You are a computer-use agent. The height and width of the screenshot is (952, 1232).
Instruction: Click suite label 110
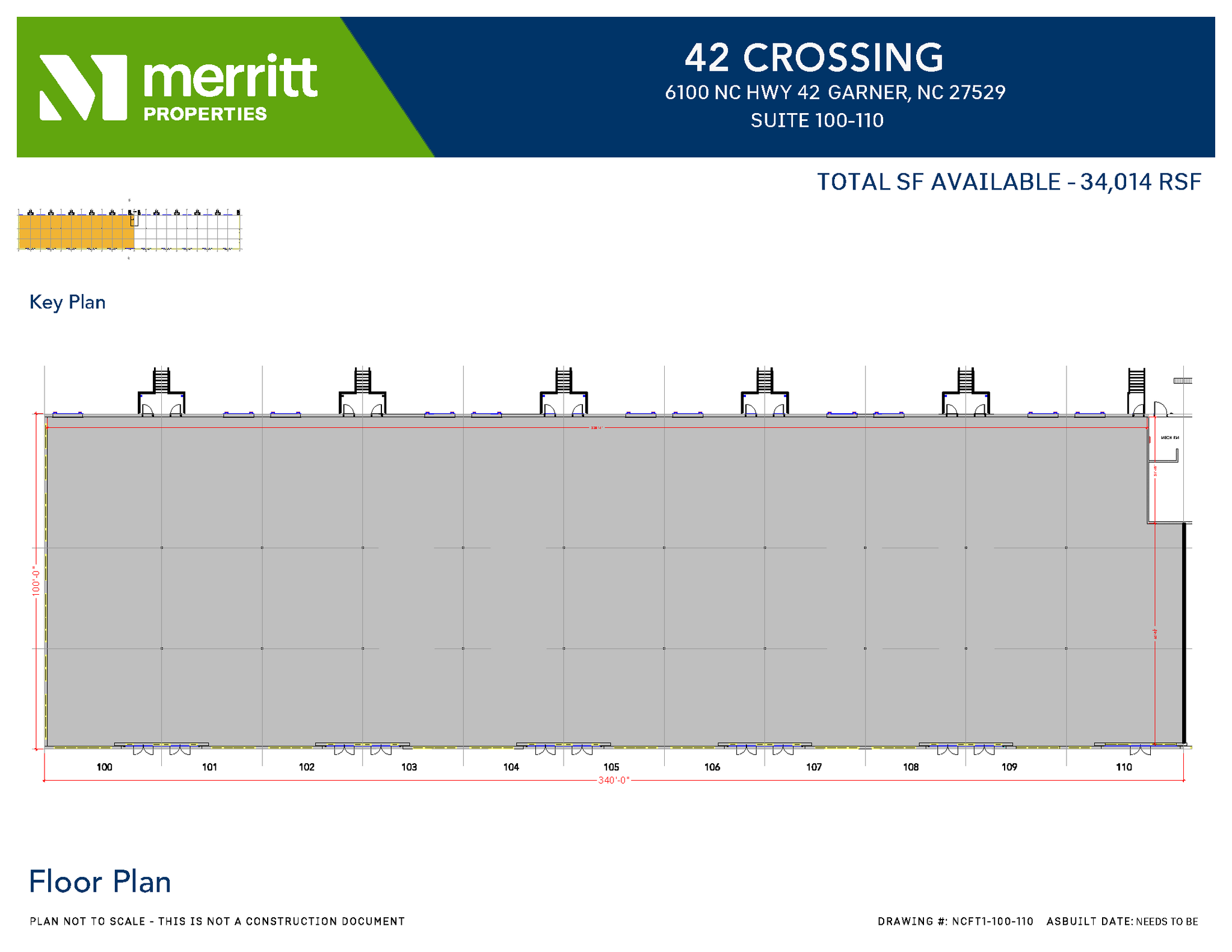(1124, 767)
